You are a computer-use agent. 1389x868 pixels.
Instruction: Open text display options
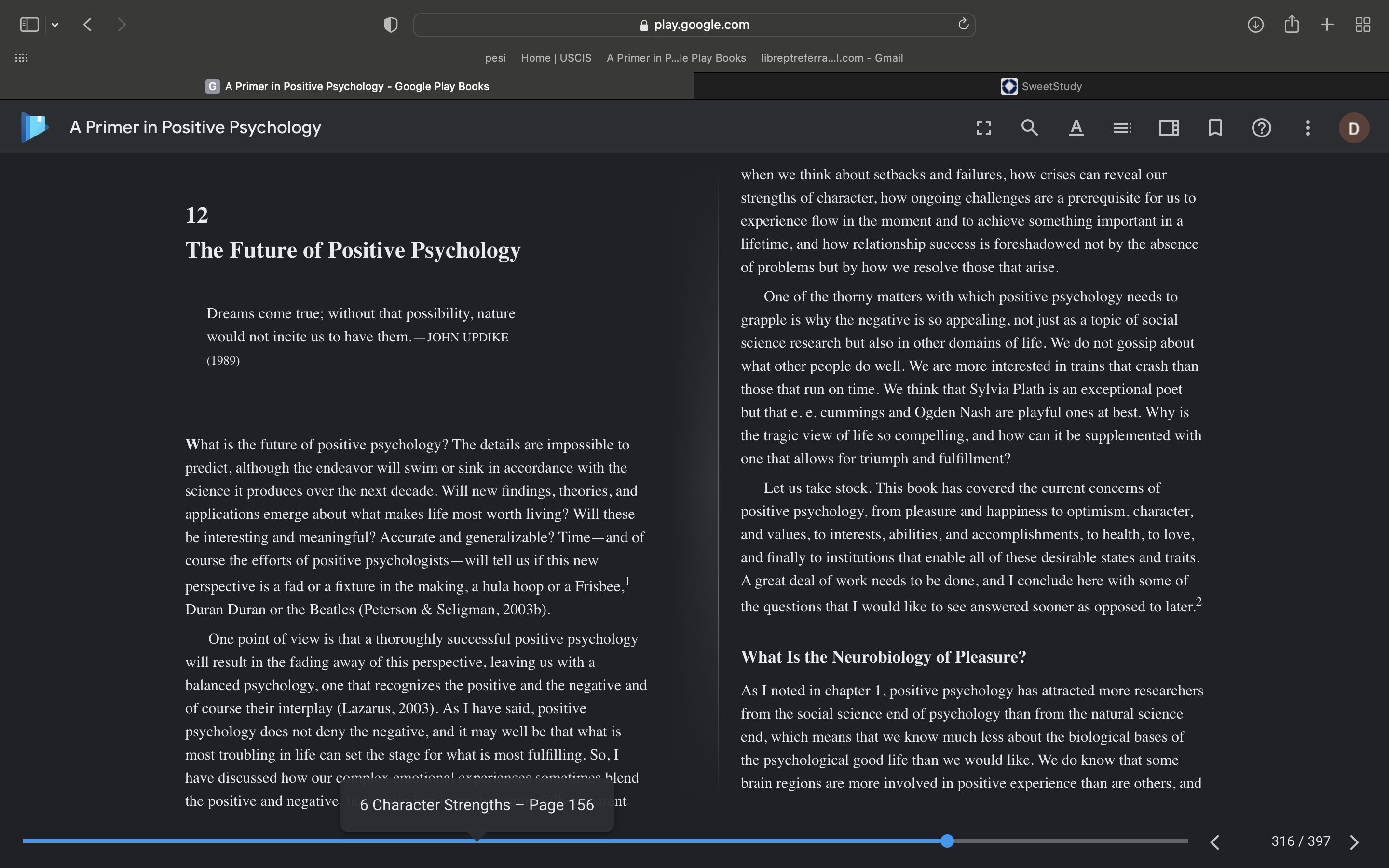tap(1076, 127)
